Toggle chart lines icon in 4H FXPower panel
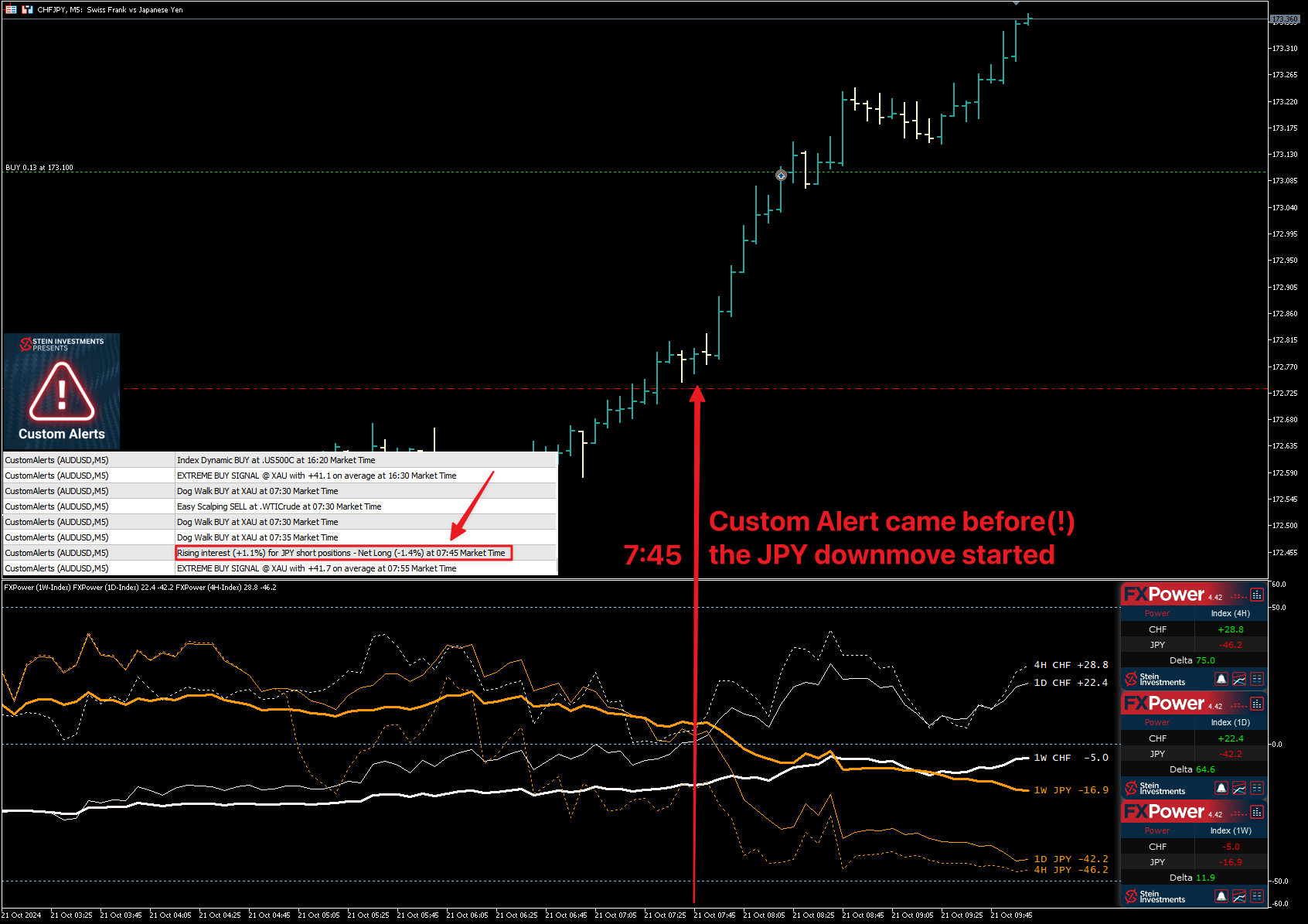 click(1239, 679)
